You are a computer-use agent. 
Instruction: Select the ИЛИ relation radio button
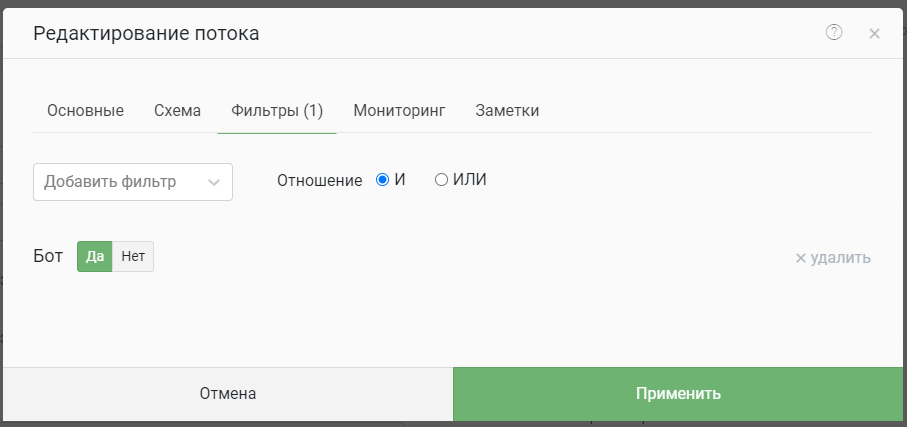point(441,180)
